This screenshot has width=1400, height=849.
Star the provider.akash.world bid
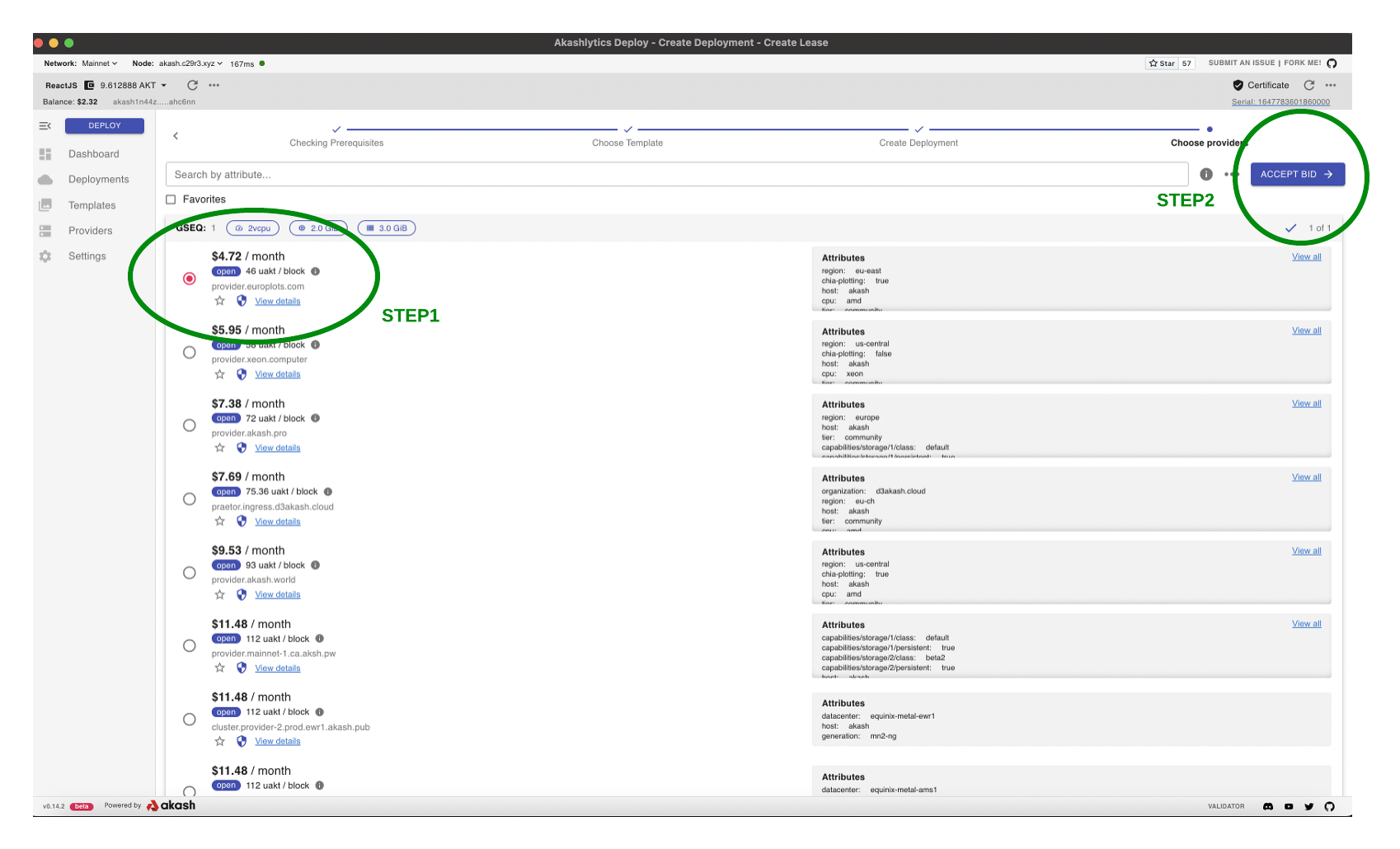coord(219,594)
